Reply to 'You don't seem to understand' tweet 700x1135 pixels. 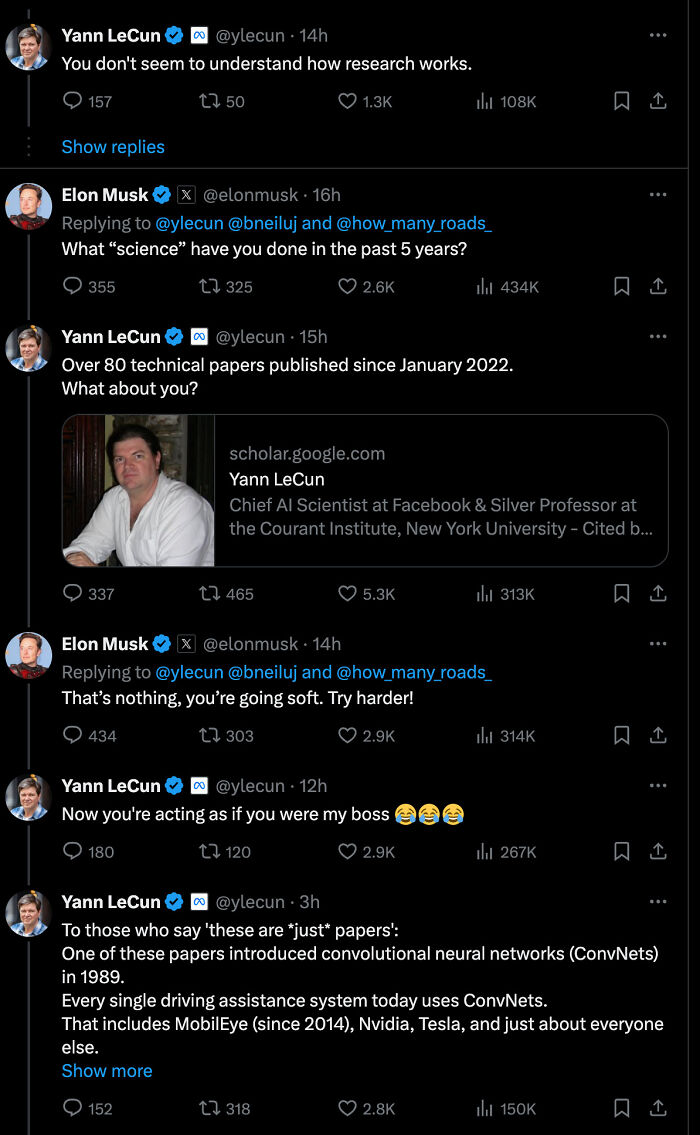coord(73,101)
